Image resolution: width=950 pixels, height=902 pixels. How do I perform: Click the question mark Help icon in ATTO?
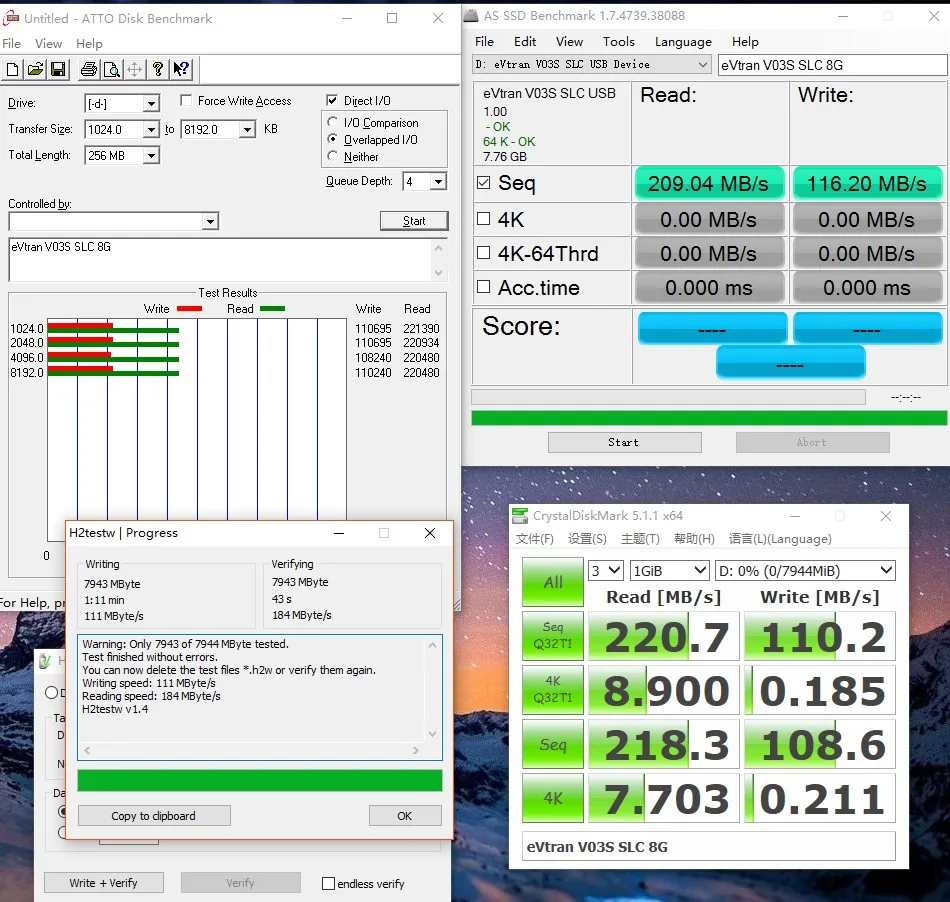coord(158,69)
